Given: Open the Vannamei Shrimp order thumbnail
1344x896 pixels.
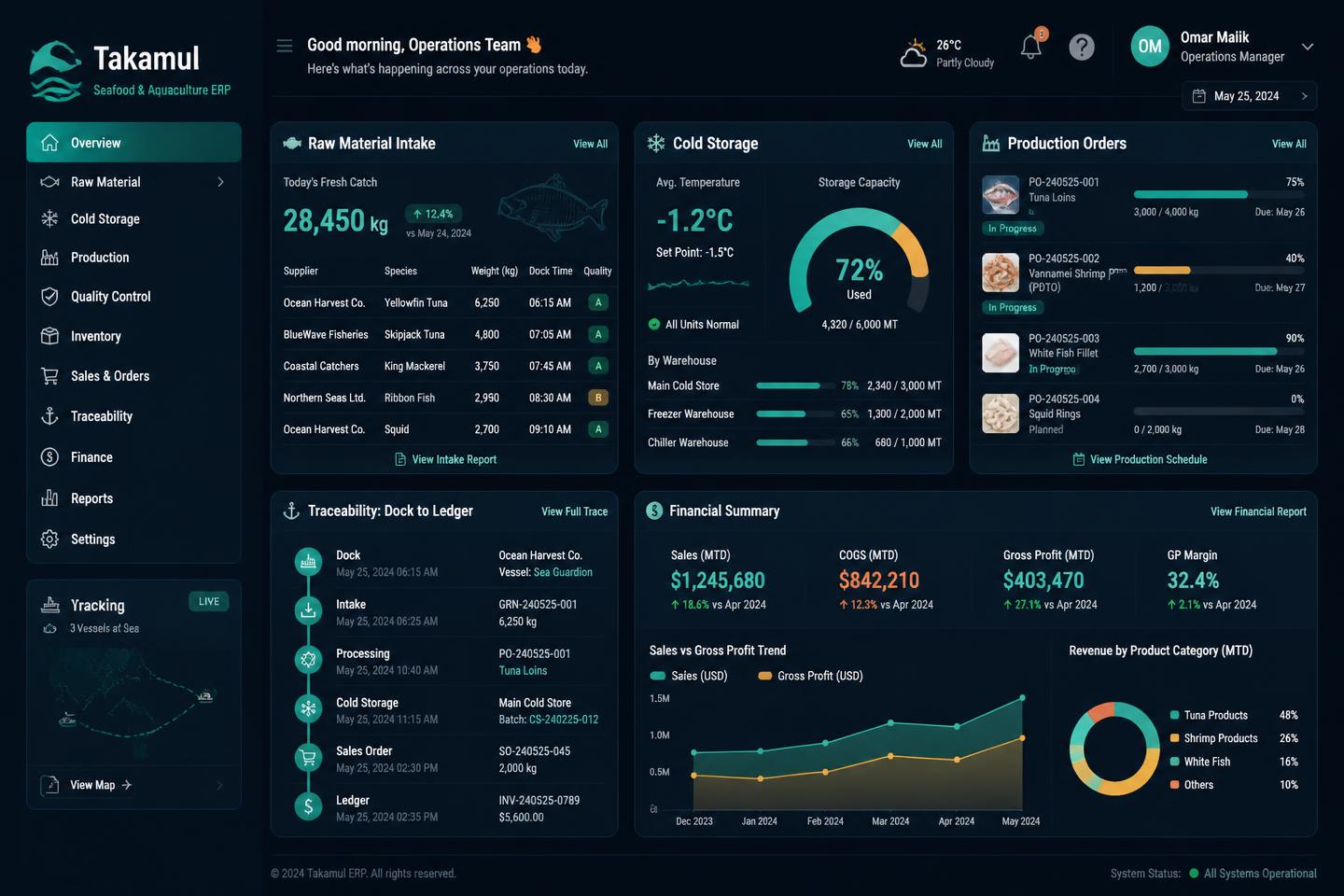Looking at the screenshot, I should 1001,273.
